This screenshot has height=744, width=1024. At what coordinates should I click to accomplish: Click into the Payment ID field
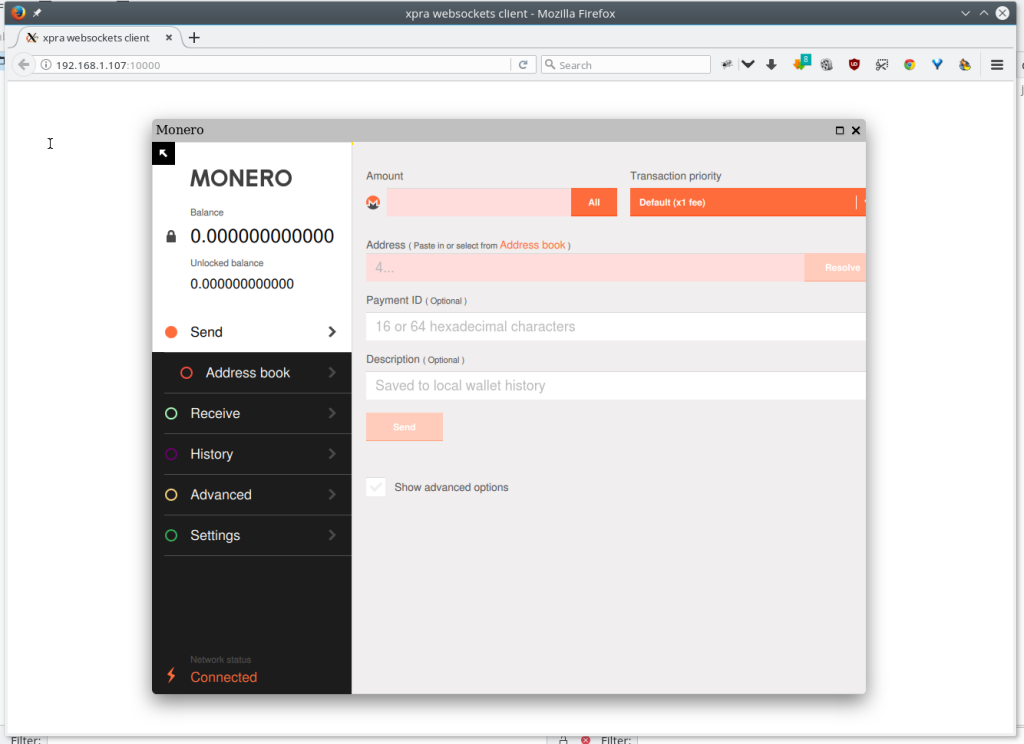tap(616, 327)
